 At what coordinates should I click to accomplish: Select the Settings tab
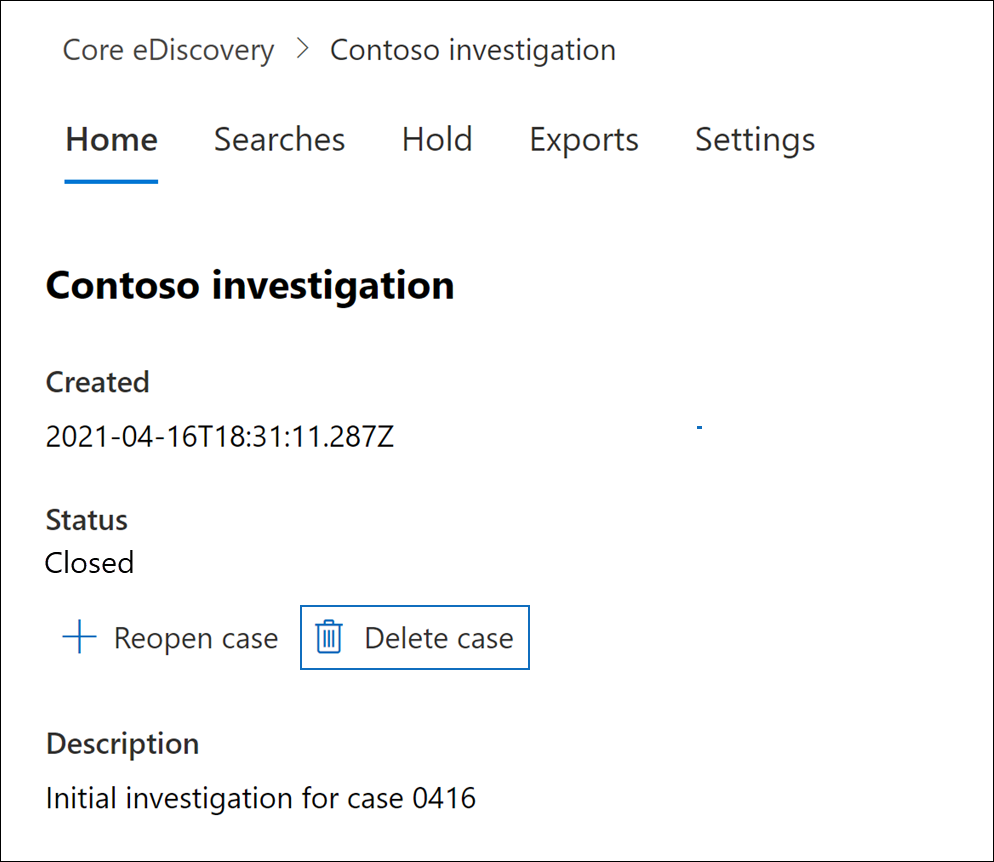pyautogui.click(x=755, y=140)
